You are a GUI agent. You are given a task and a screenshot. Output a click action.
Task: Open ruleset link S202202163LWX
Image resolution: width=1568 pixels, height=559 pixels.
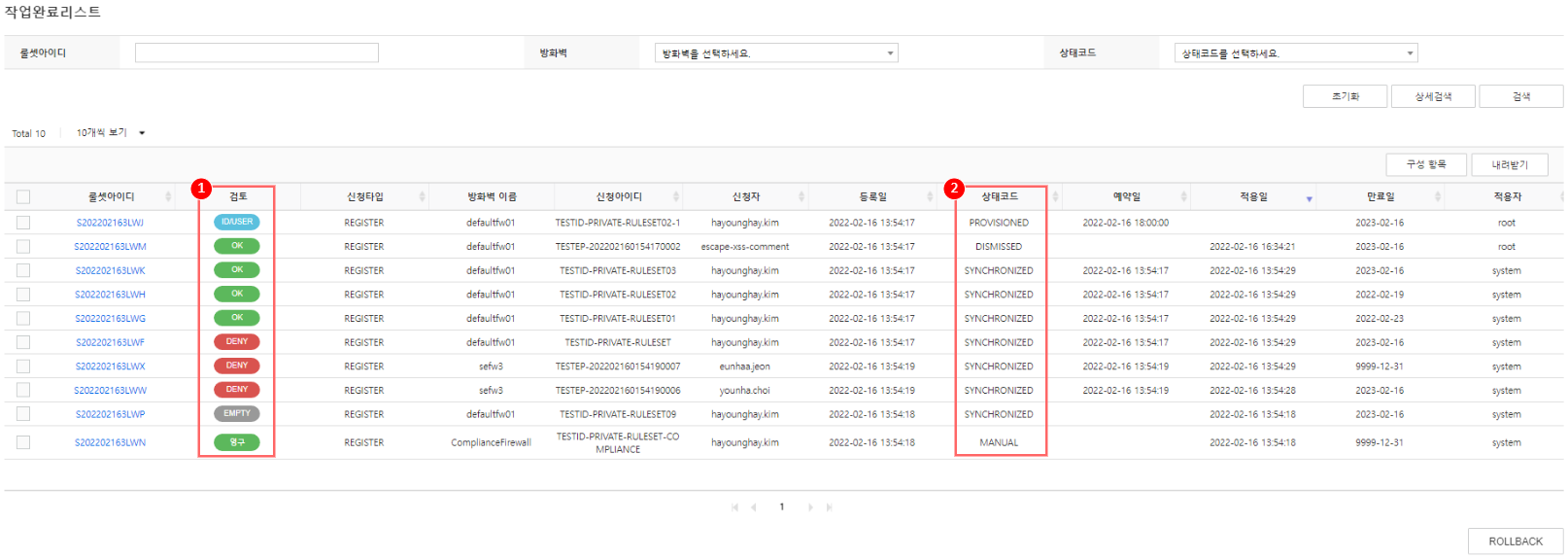tap(110, 367)
